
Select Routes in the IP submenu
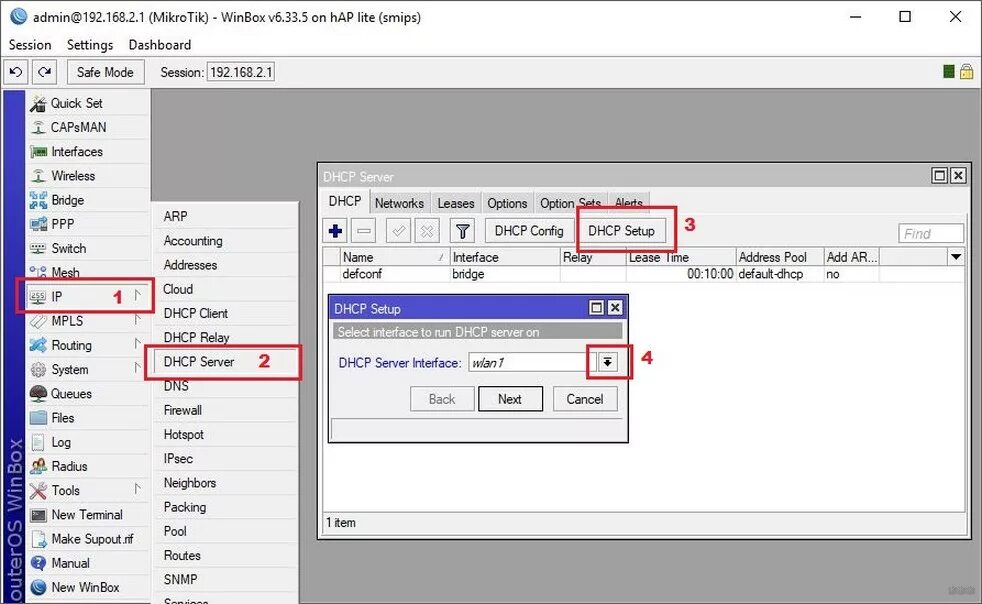pyautogui.click(x=224, y=556)
